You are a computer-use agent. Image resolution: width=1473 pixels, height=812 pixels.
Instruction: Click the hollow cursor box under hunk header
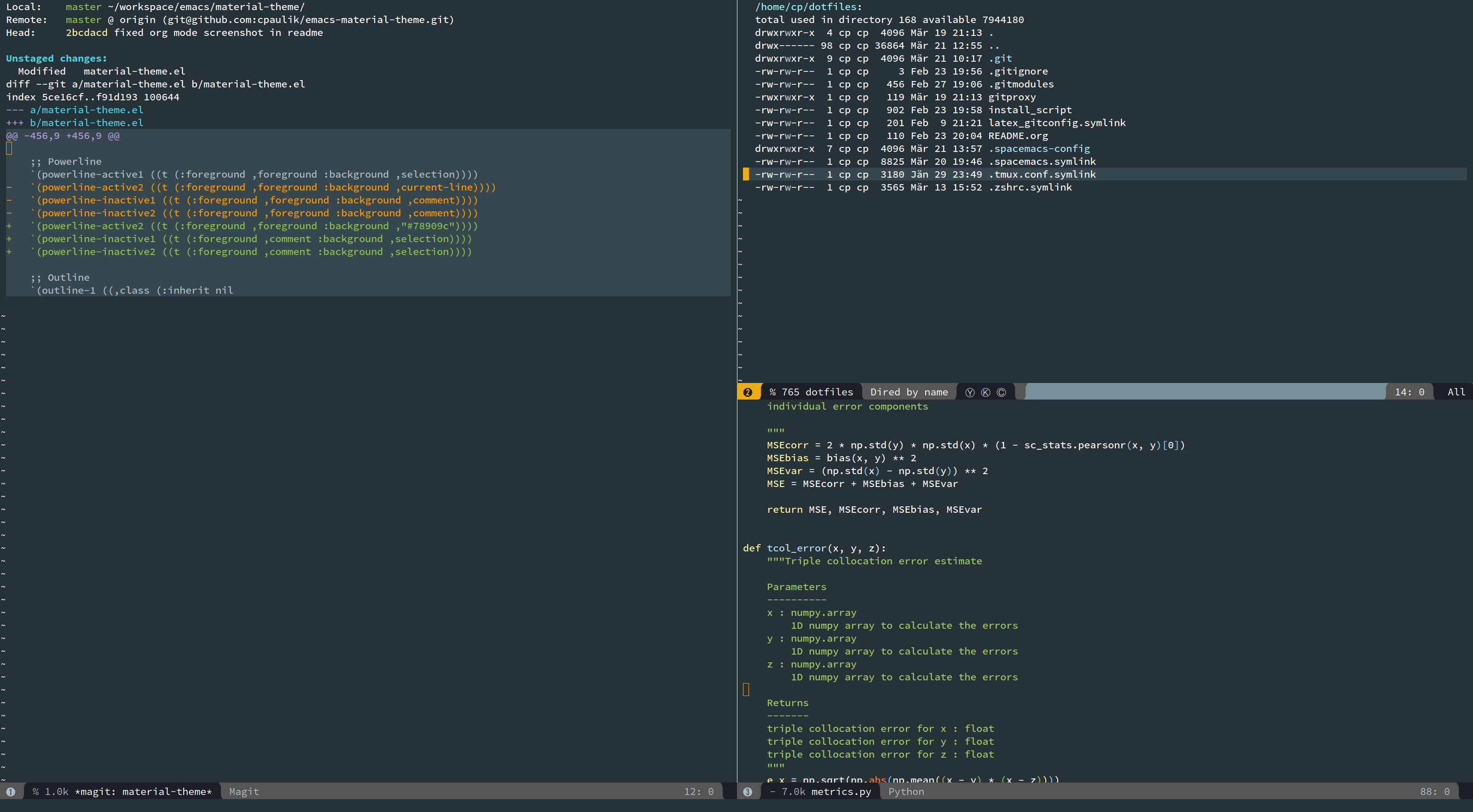9,149
